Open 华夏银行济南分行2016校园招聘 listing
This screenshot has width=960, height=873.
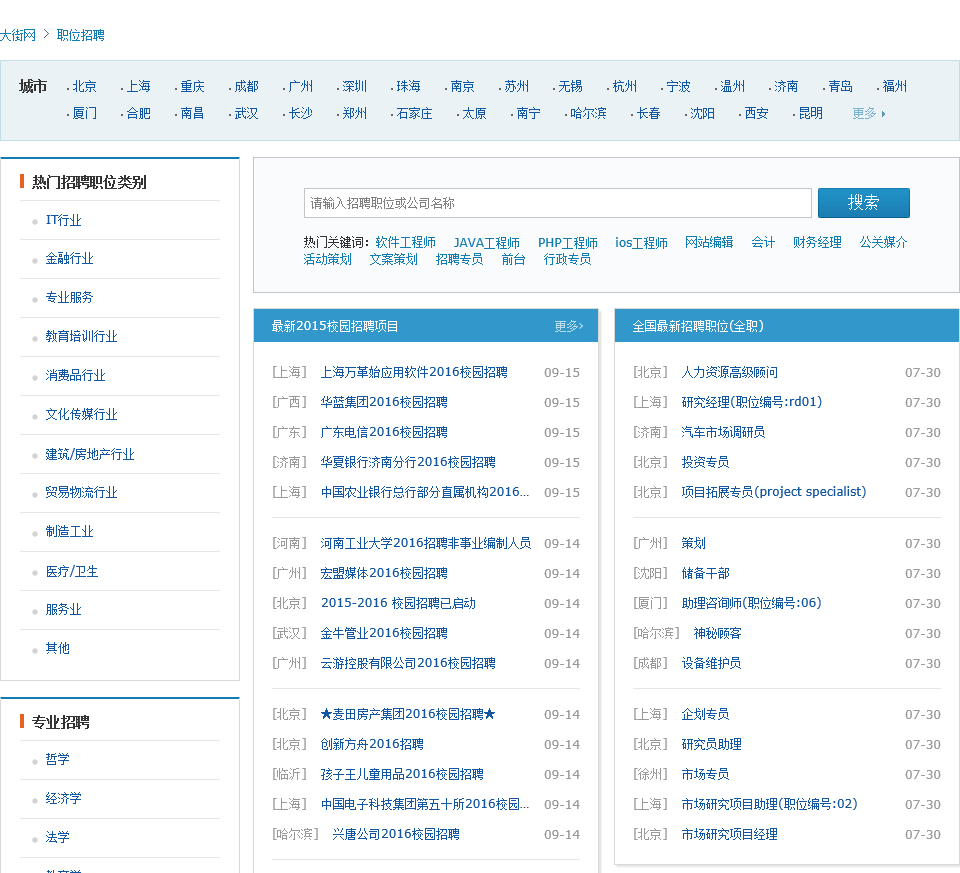click(x=407, y=462)
